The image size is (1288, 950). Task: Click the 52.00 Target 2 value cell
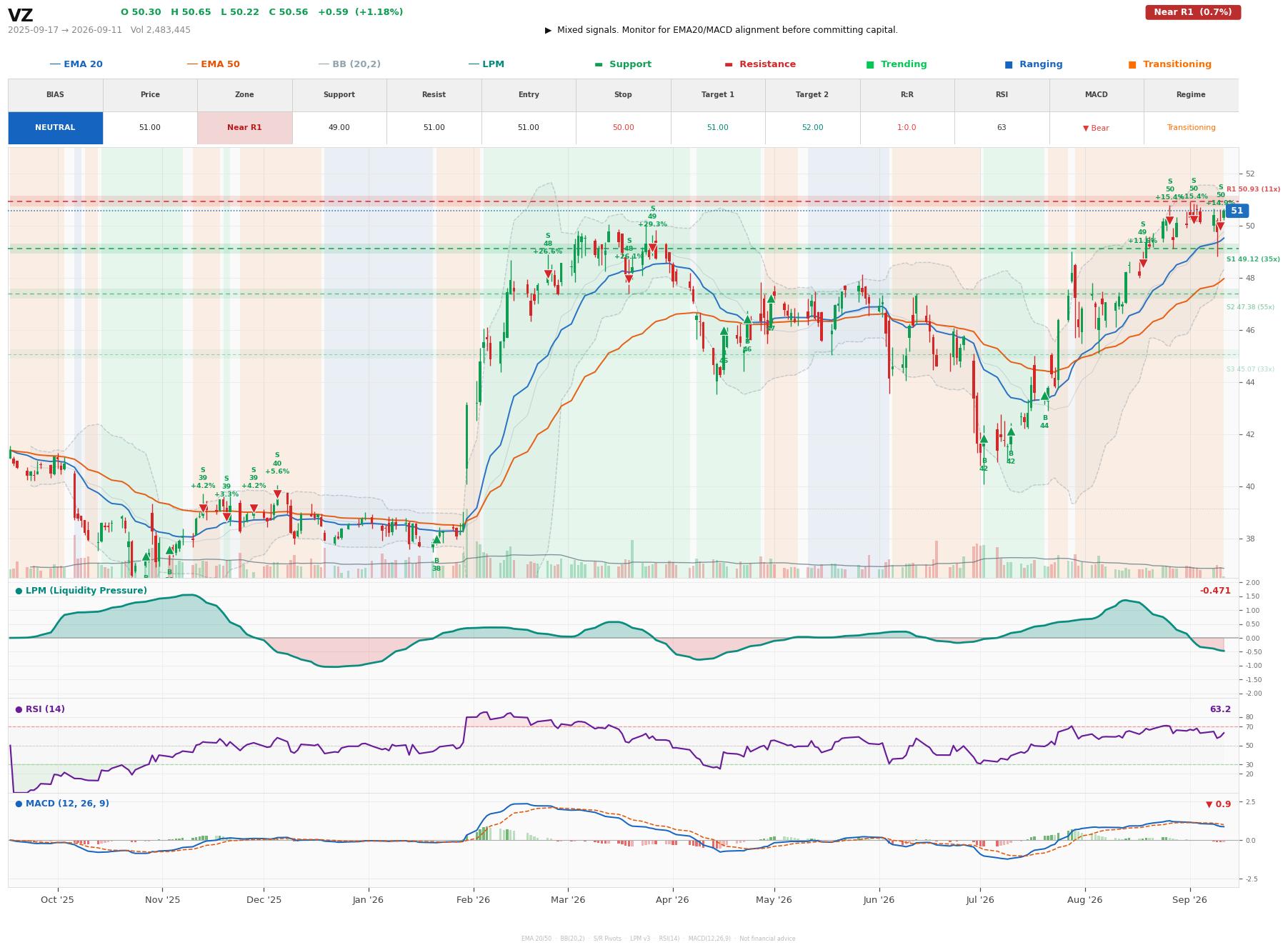point(812,128)
